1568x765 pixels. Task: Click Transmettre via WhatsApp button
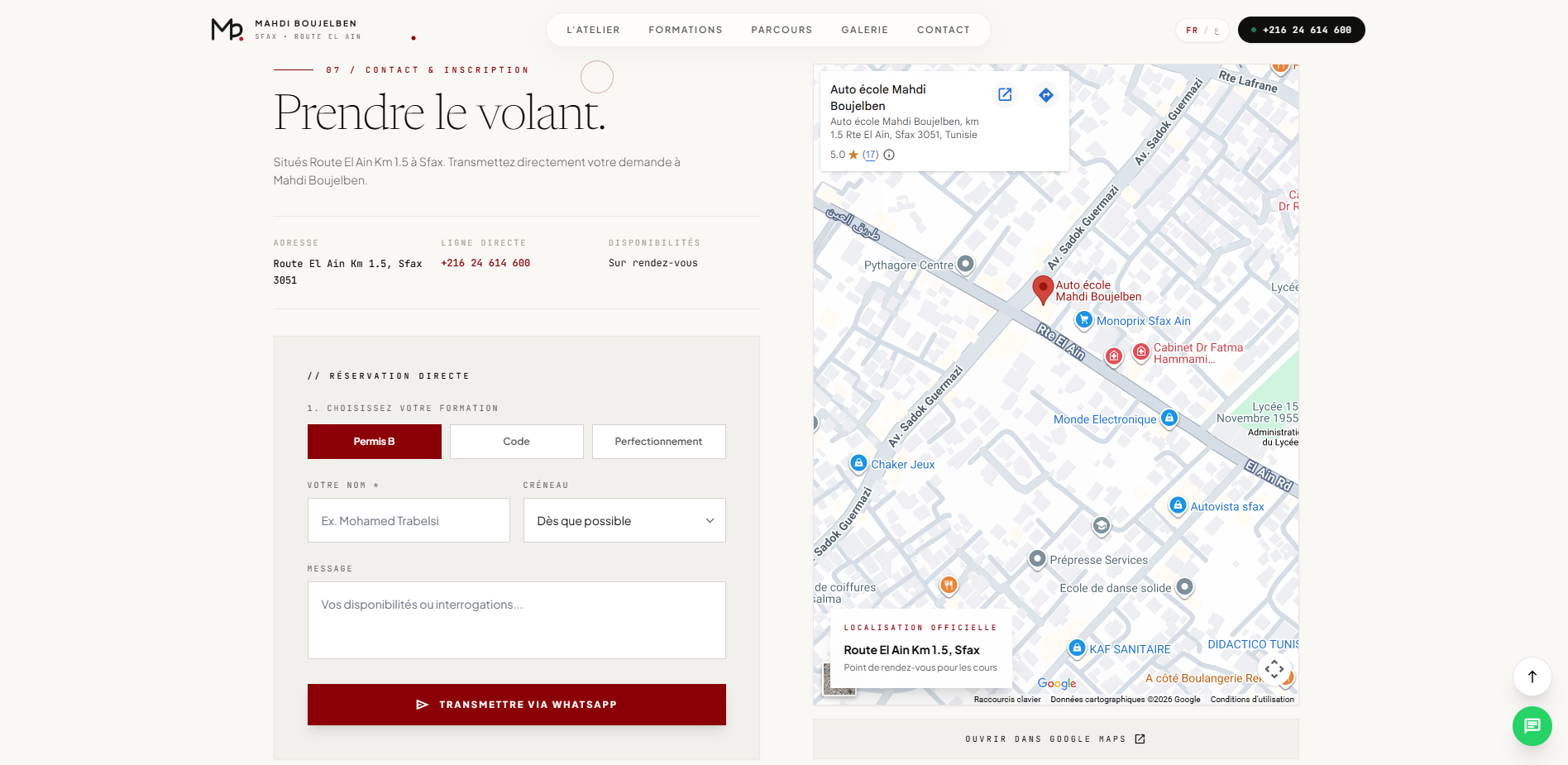[517, 705]
